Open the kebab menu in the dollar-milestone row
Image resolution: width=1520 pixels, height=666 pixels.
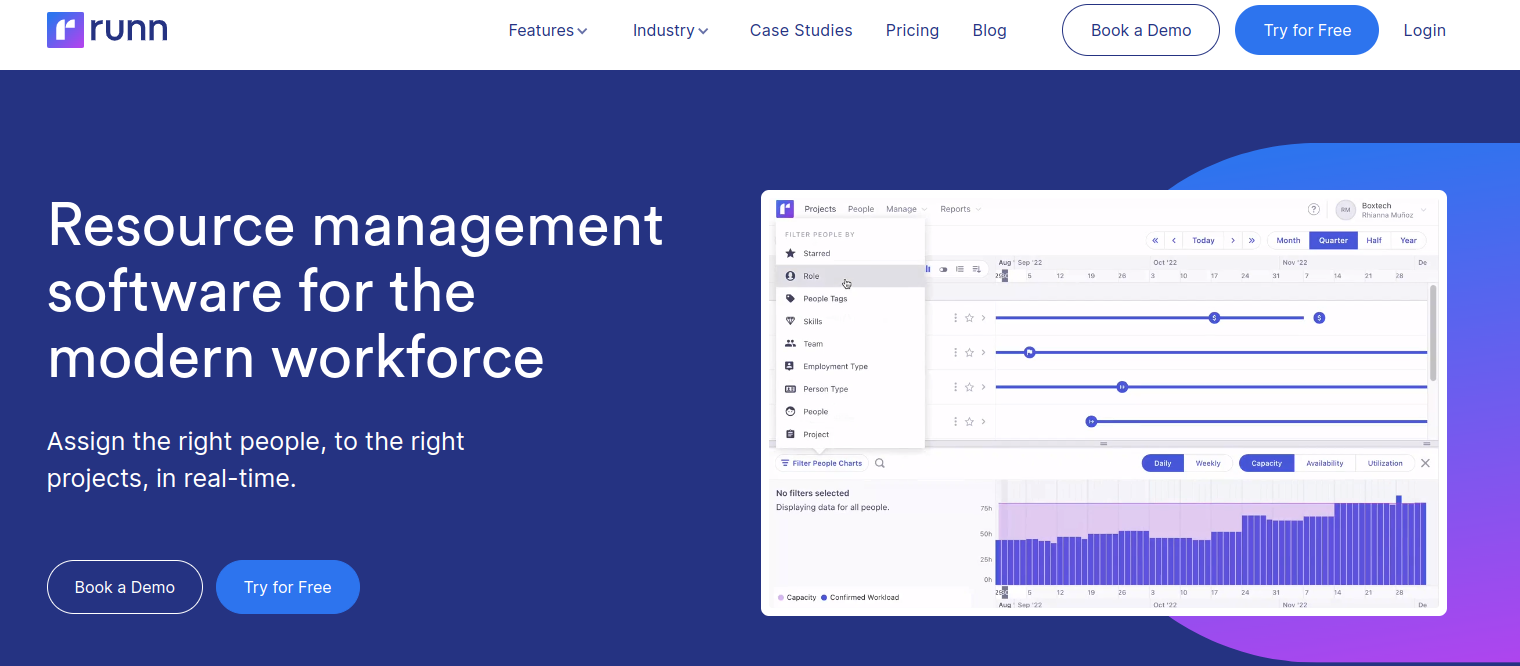(955, 318)
